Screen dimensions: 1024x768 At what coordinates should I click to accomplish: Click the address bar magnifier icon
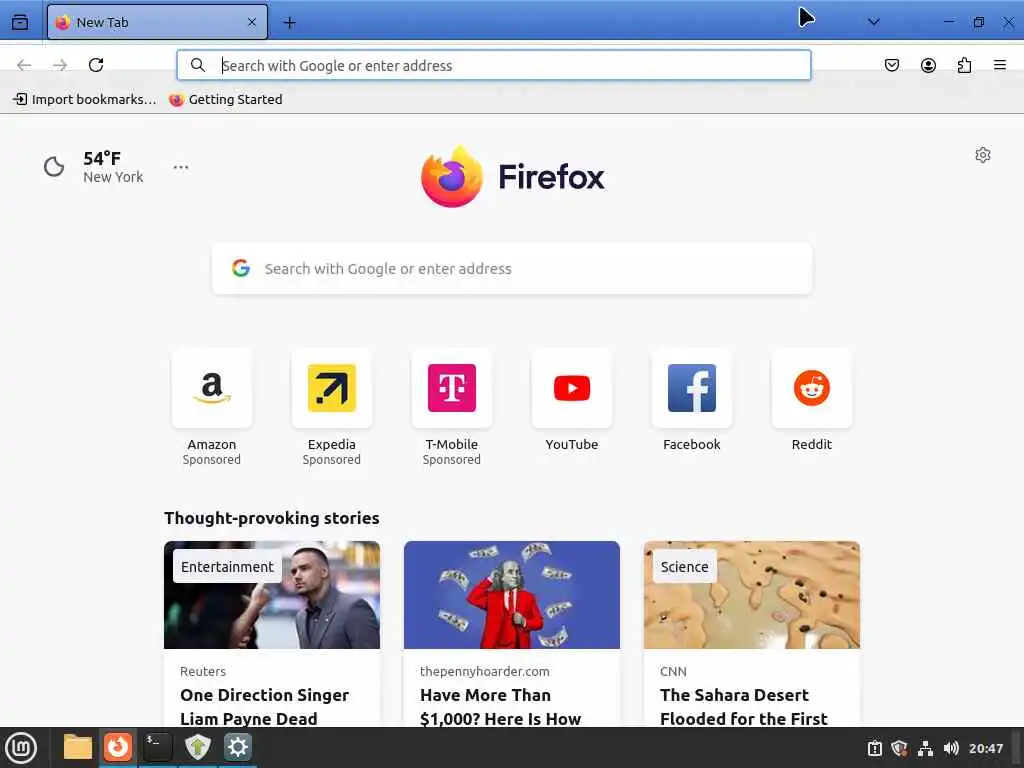coord(197,65)
